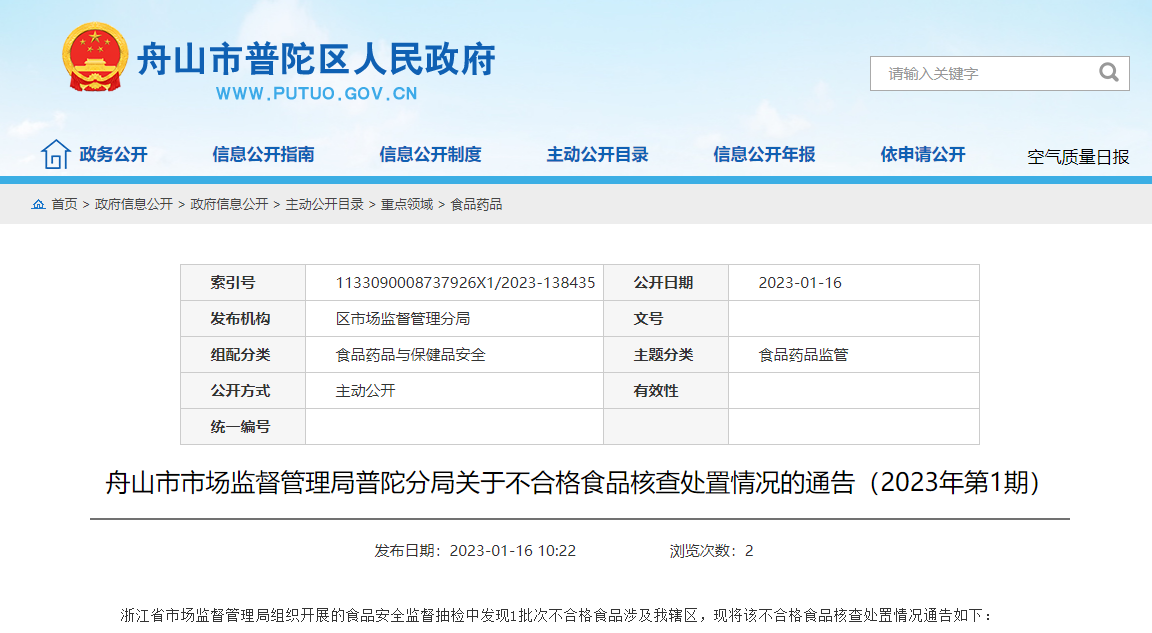This screenshot has height=633, width=1152.
Task: Open the 空气质量日报 link
Action: coord(1078,157)
